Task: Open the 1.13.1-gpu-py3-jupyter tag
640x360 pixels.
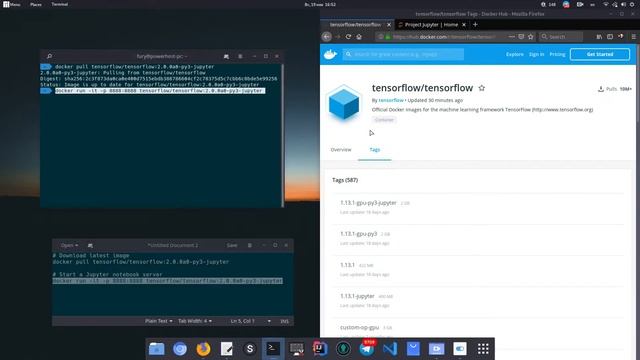Action: pos(368,203)
